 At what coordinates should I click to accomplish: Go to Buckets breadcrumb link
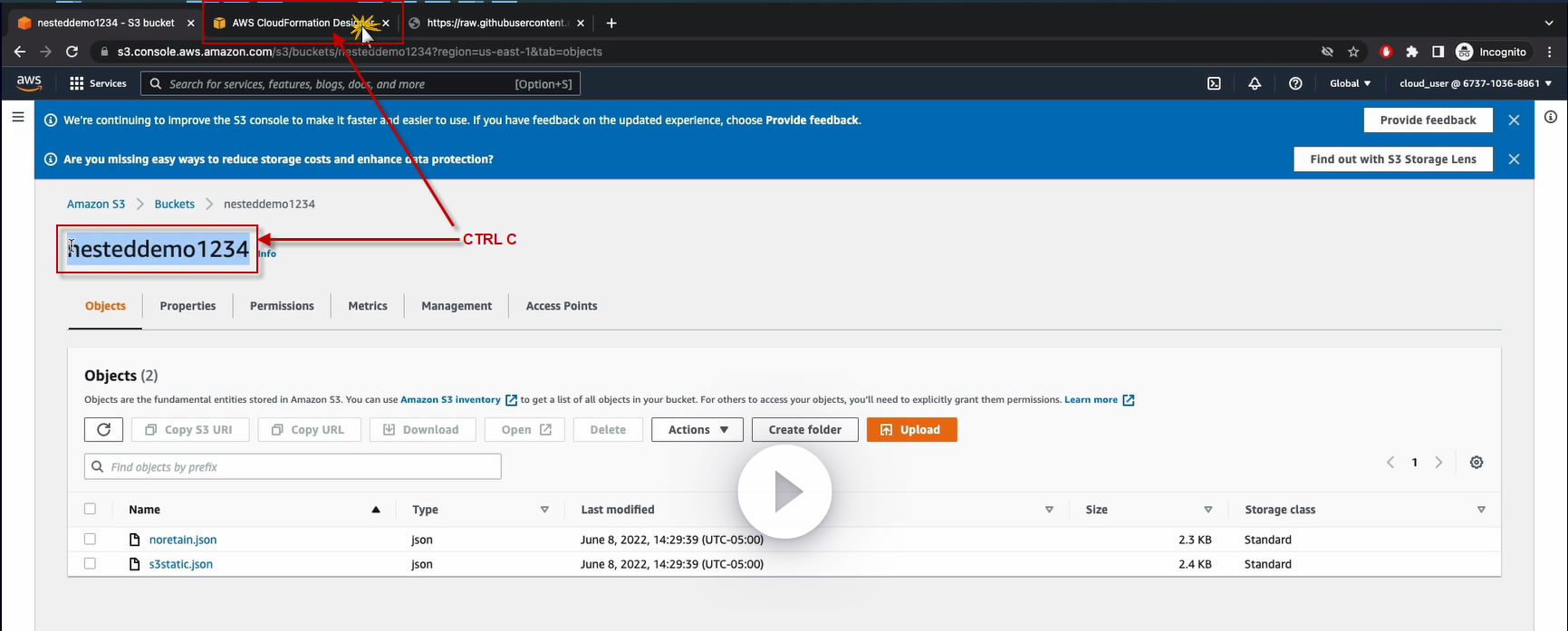[x=174, y=204]
